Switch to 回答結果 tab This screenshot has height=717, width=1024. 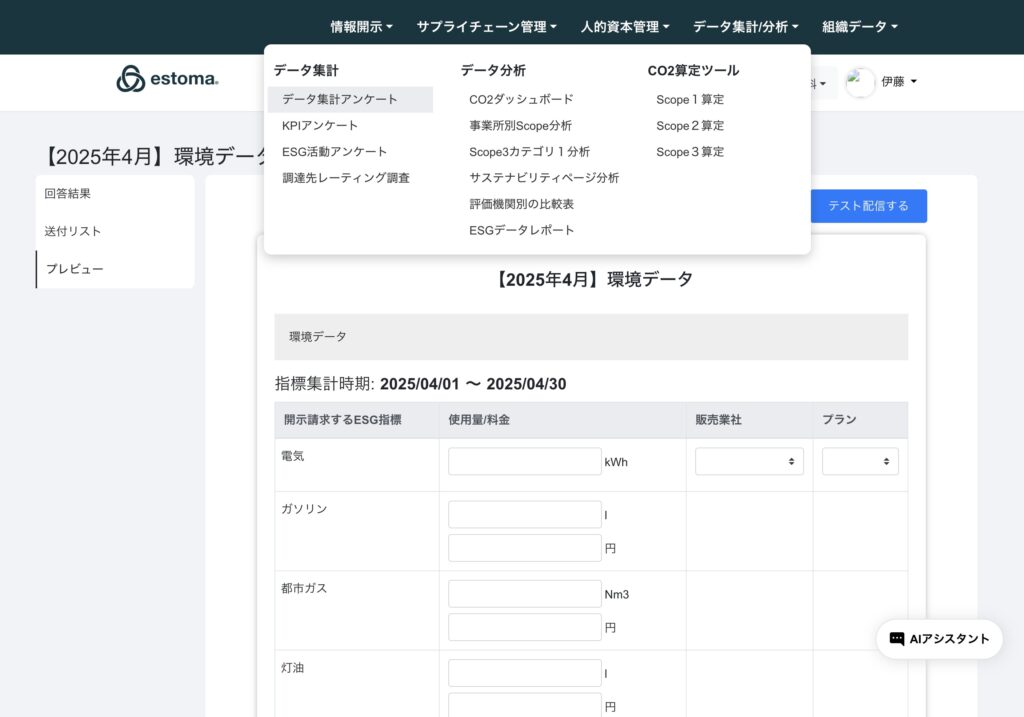pyautogui.click(x=68, y=194)
